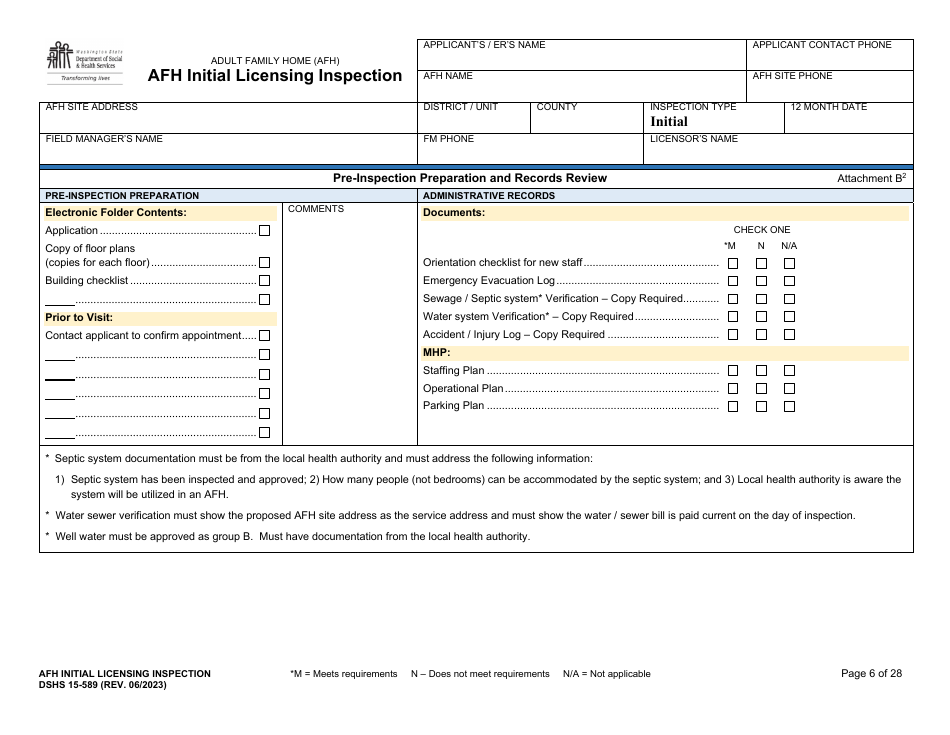Check the Building checklist box
This screenshot has width=950, height=735.
click(265, 280)
